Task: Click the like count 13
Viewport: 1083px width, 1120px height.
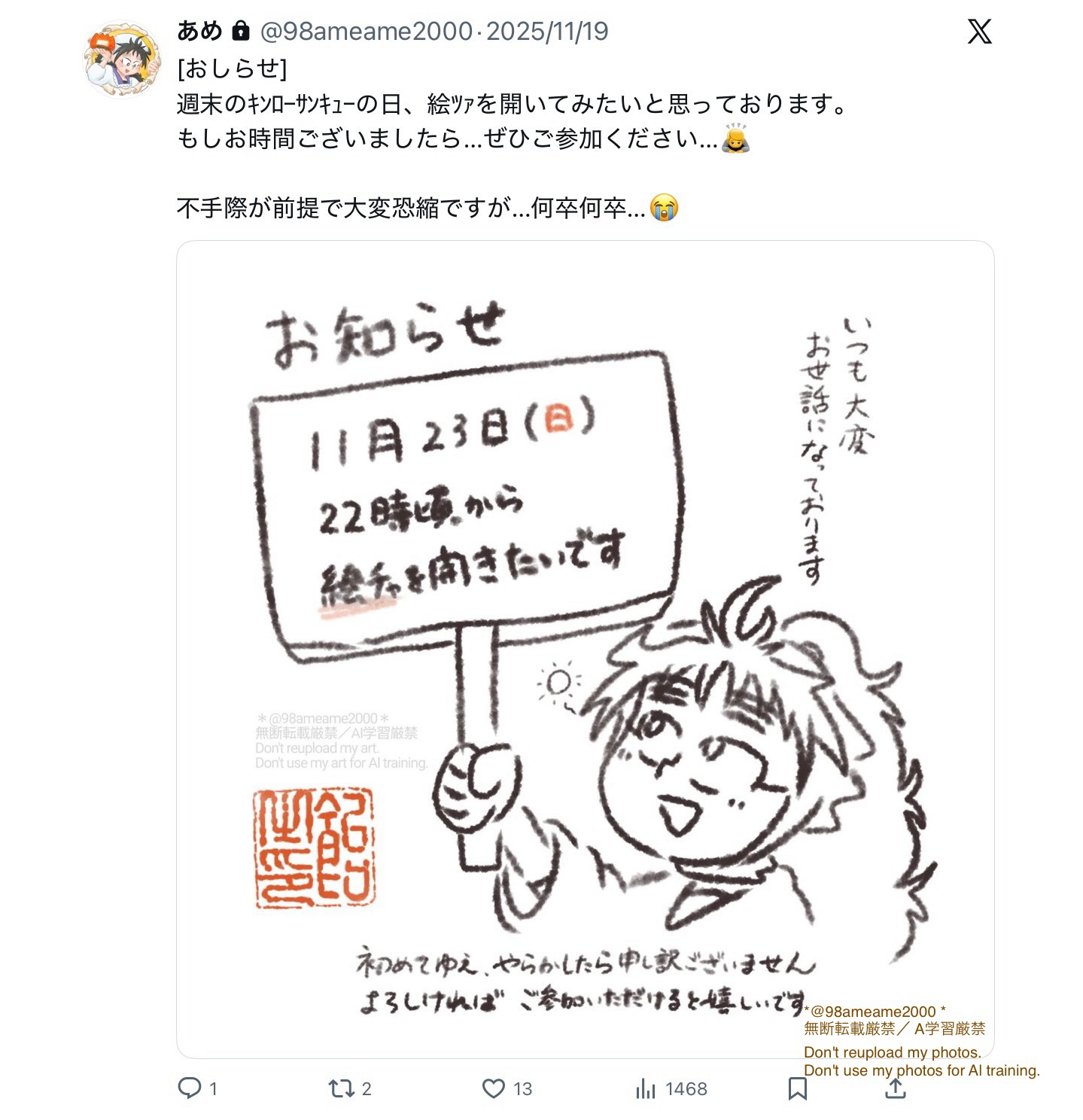Action: click(x=522, y=1089)
